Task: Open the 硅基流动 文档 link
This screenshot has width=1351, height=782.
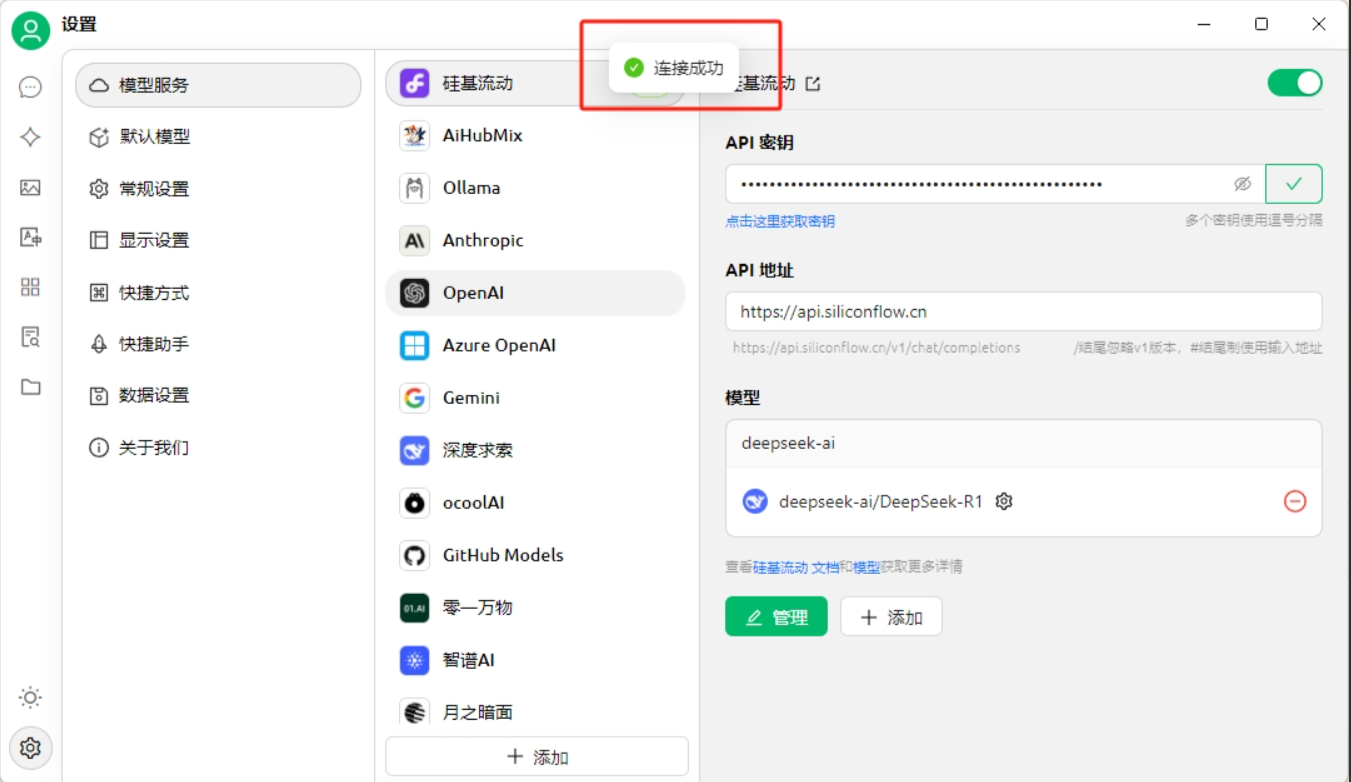Action: (x=796, y=567)
